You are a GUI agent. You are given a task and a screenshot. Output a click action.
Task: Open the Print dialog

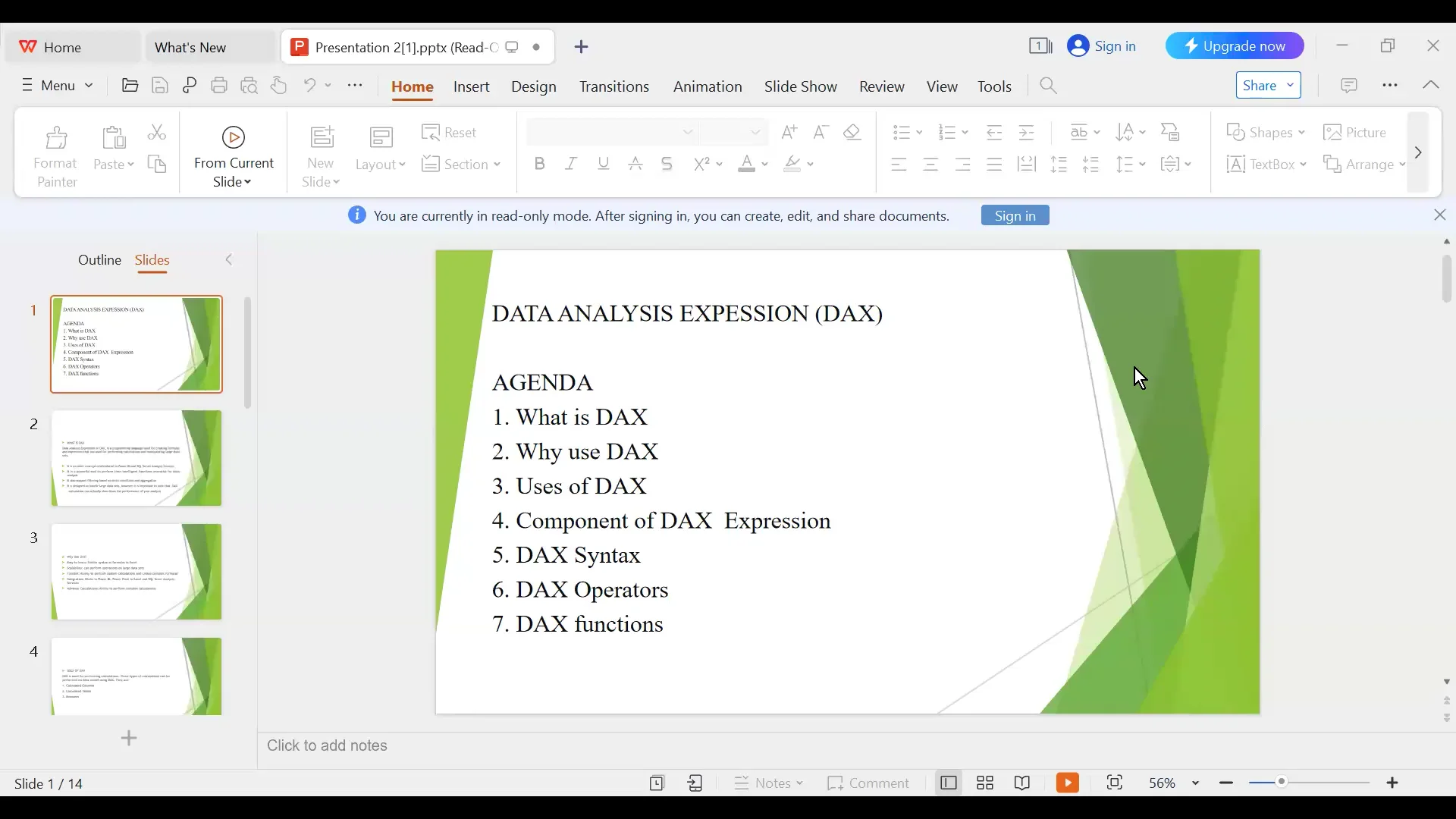tap(219, 85)
